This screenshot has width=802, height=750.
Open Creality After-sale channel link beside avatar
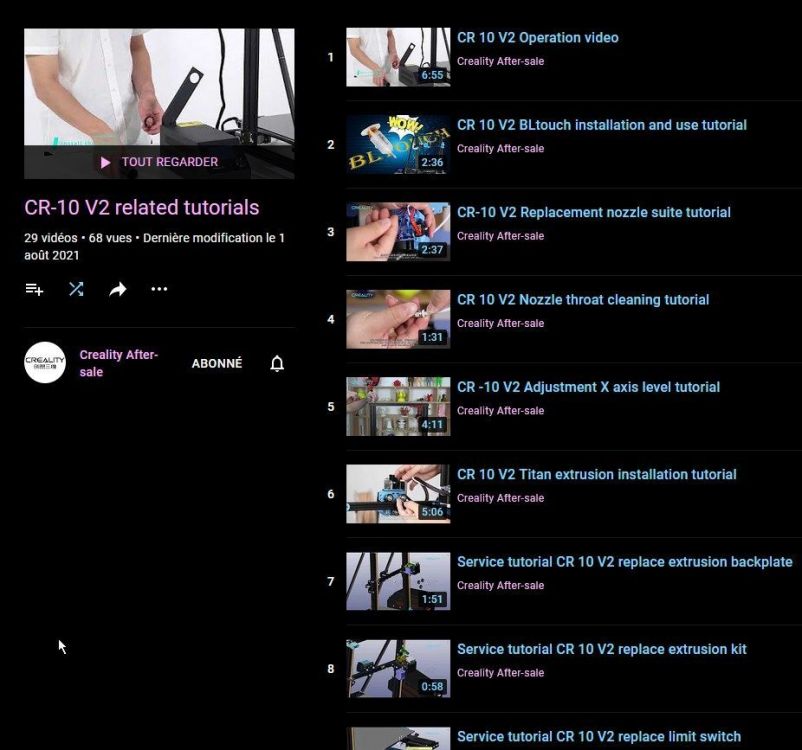[x=119, y=363]
